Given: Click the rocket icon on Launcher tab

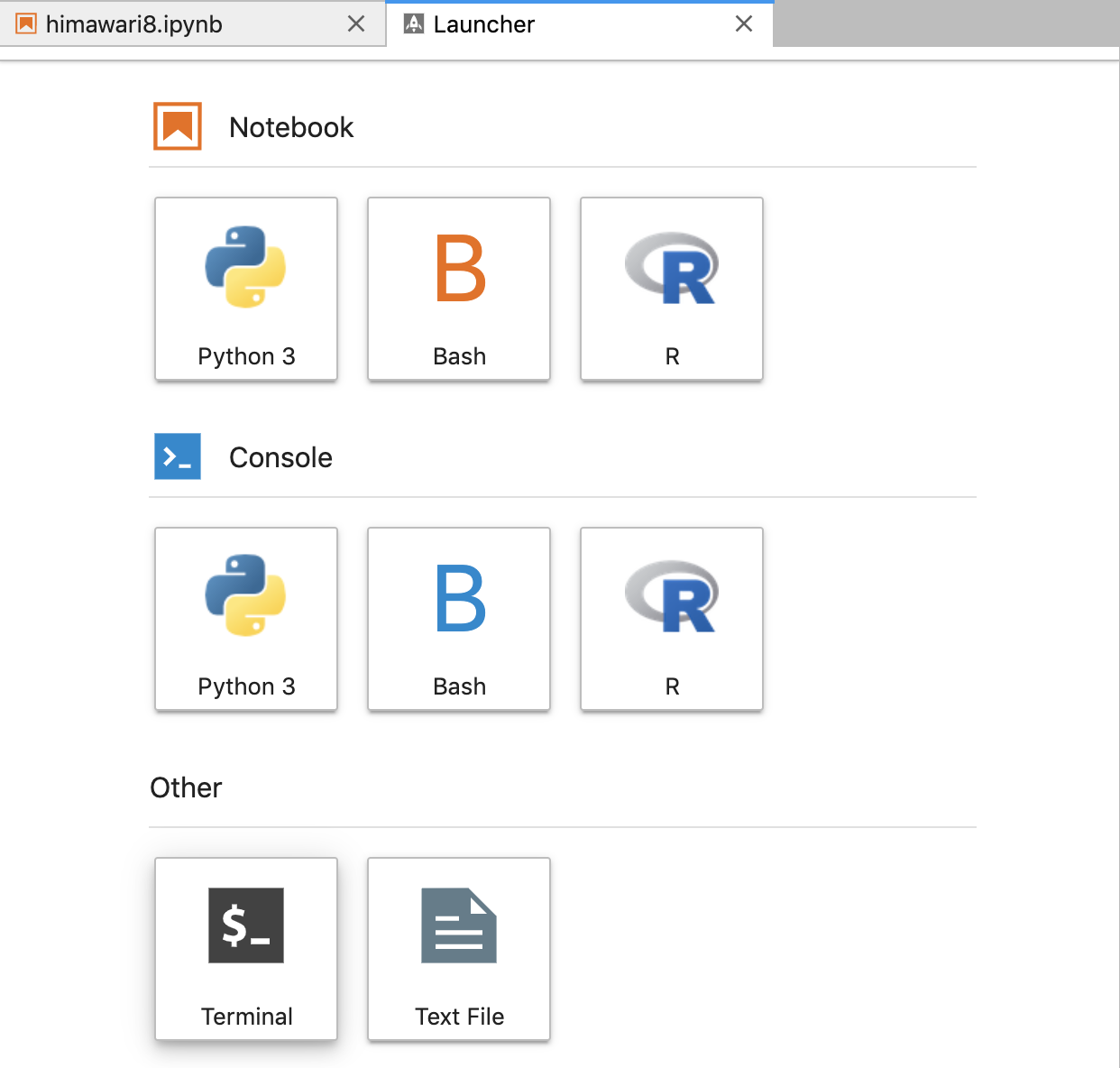Looking at the screenshot, I should [414, 24].
